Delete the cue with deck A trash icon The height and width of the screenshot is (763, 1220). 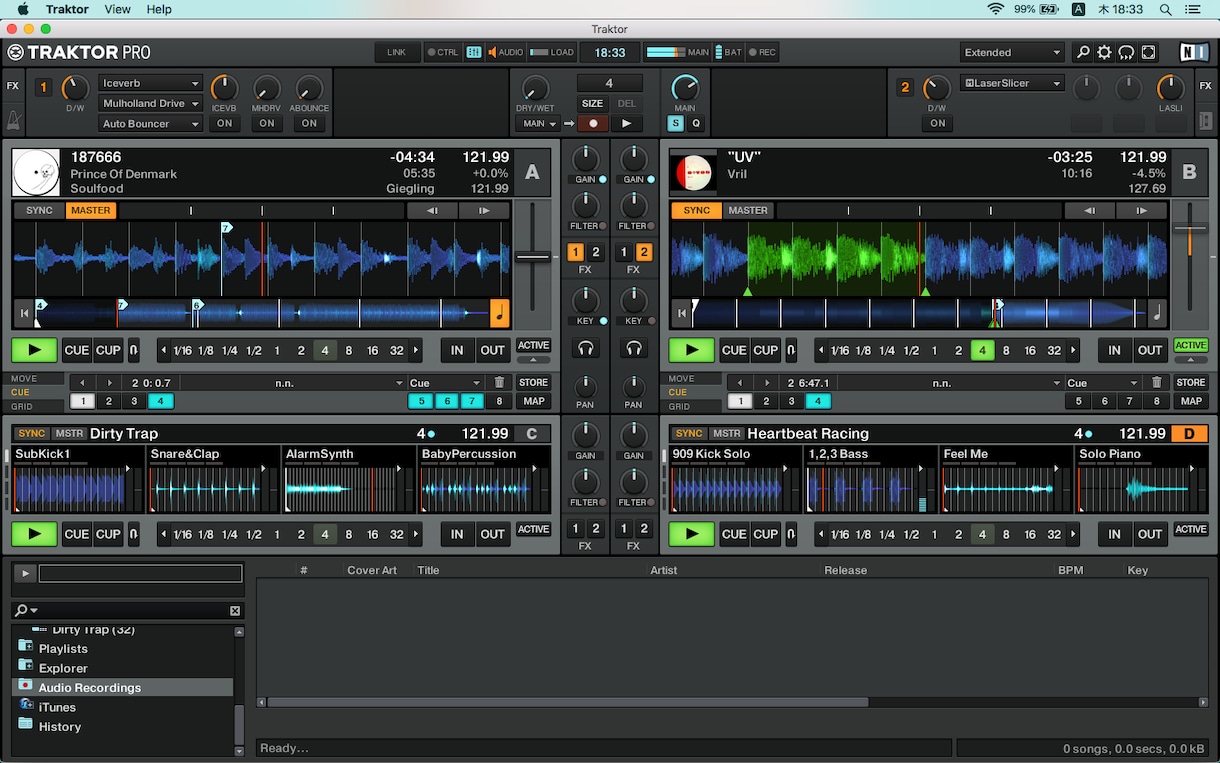500,382
